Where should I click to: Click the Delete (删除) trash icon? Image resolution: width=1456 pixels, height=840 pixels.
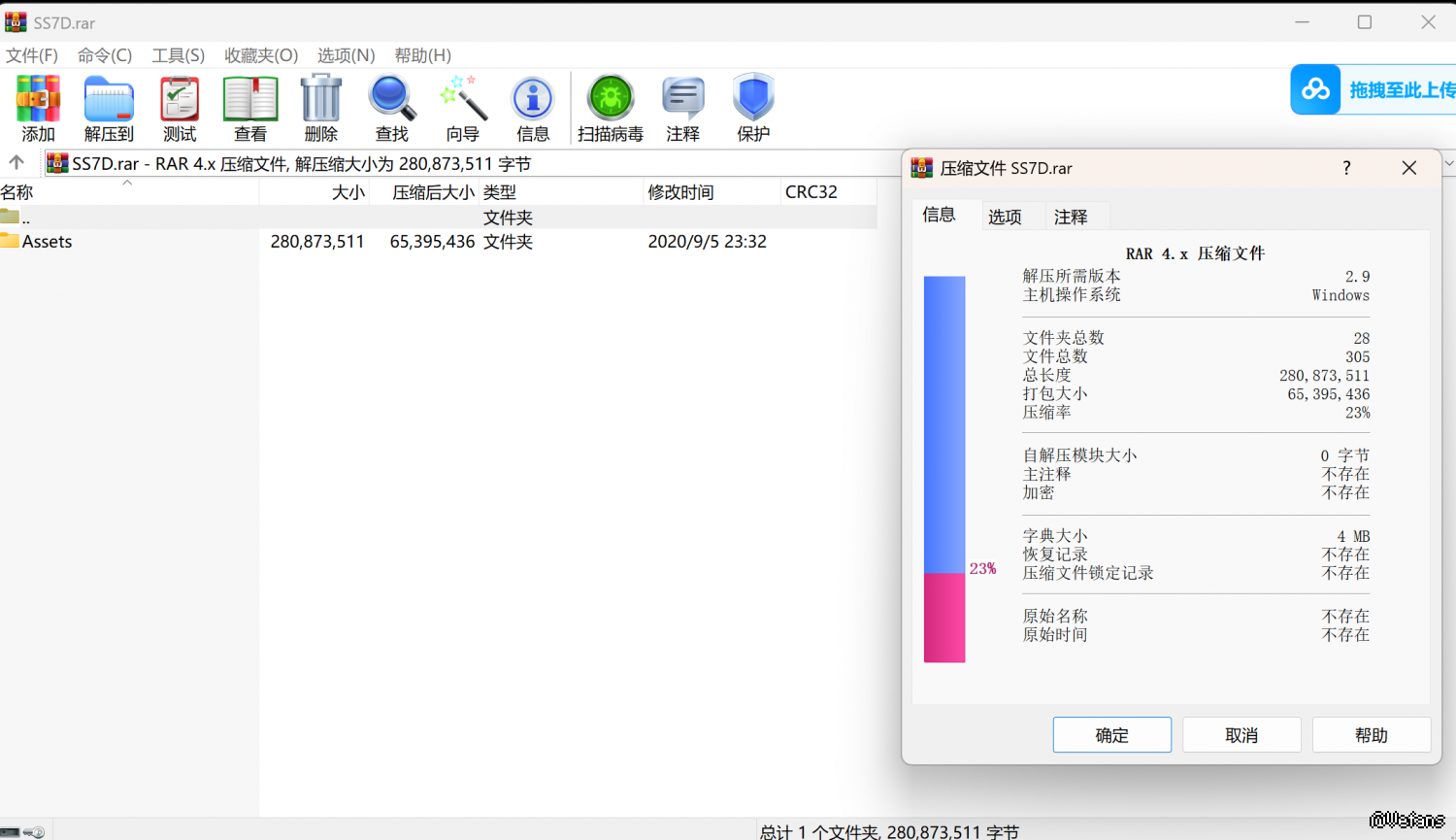(321, 99)
